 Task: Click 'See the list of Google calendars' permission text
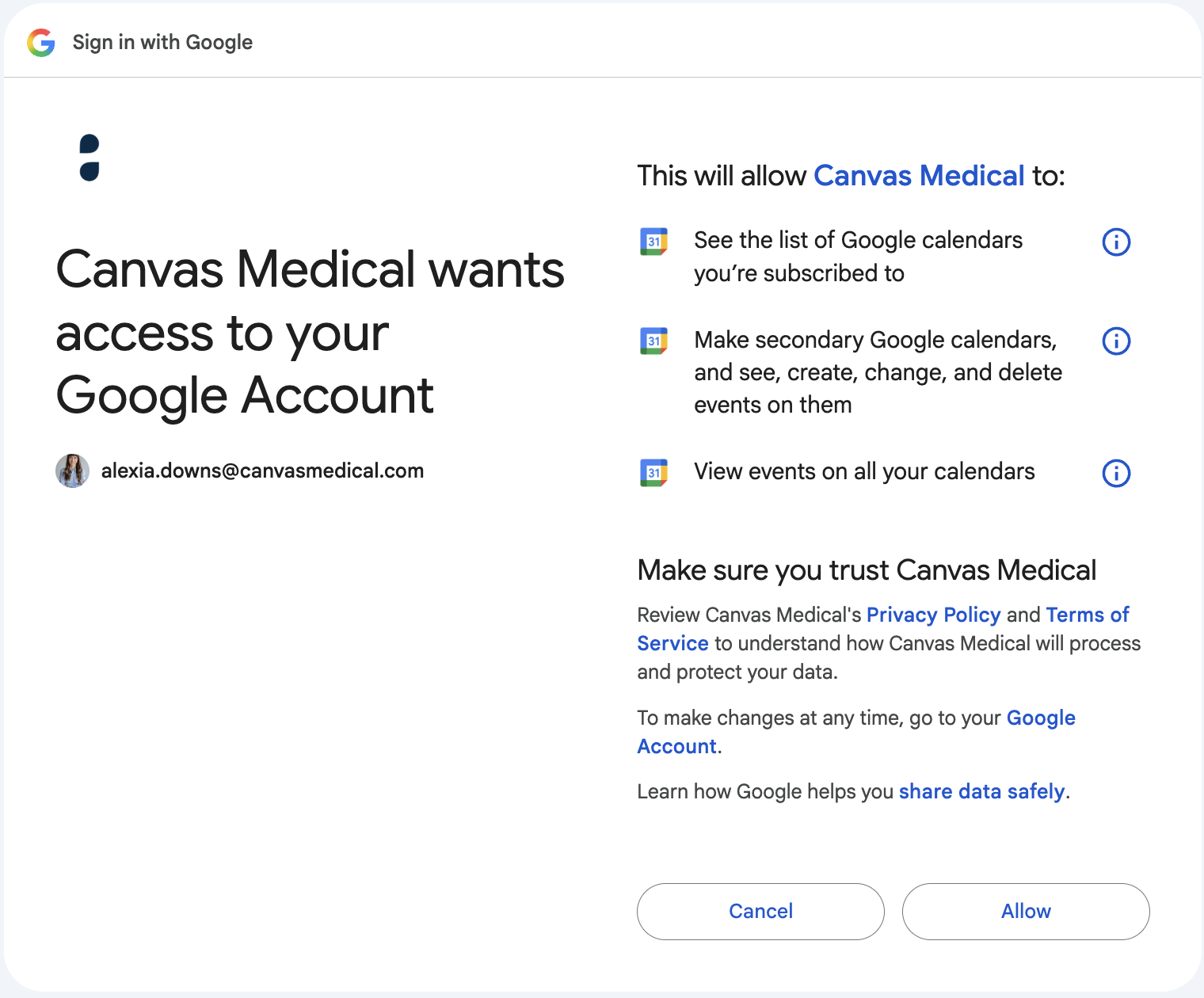tap(858, 257)
